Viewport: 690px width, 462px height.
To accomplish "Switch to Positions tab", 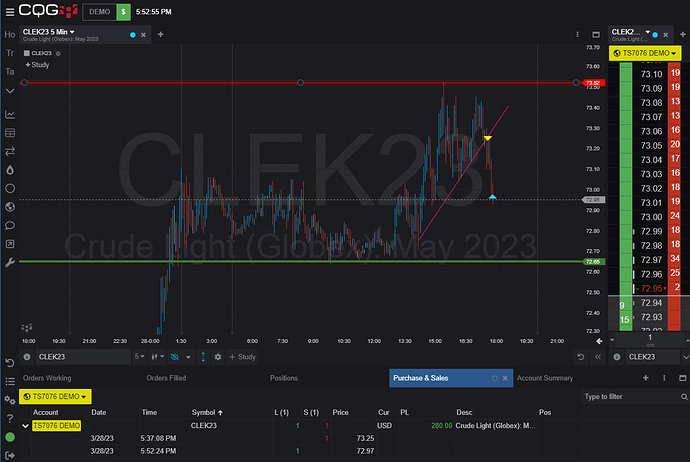I will [283, 378].
